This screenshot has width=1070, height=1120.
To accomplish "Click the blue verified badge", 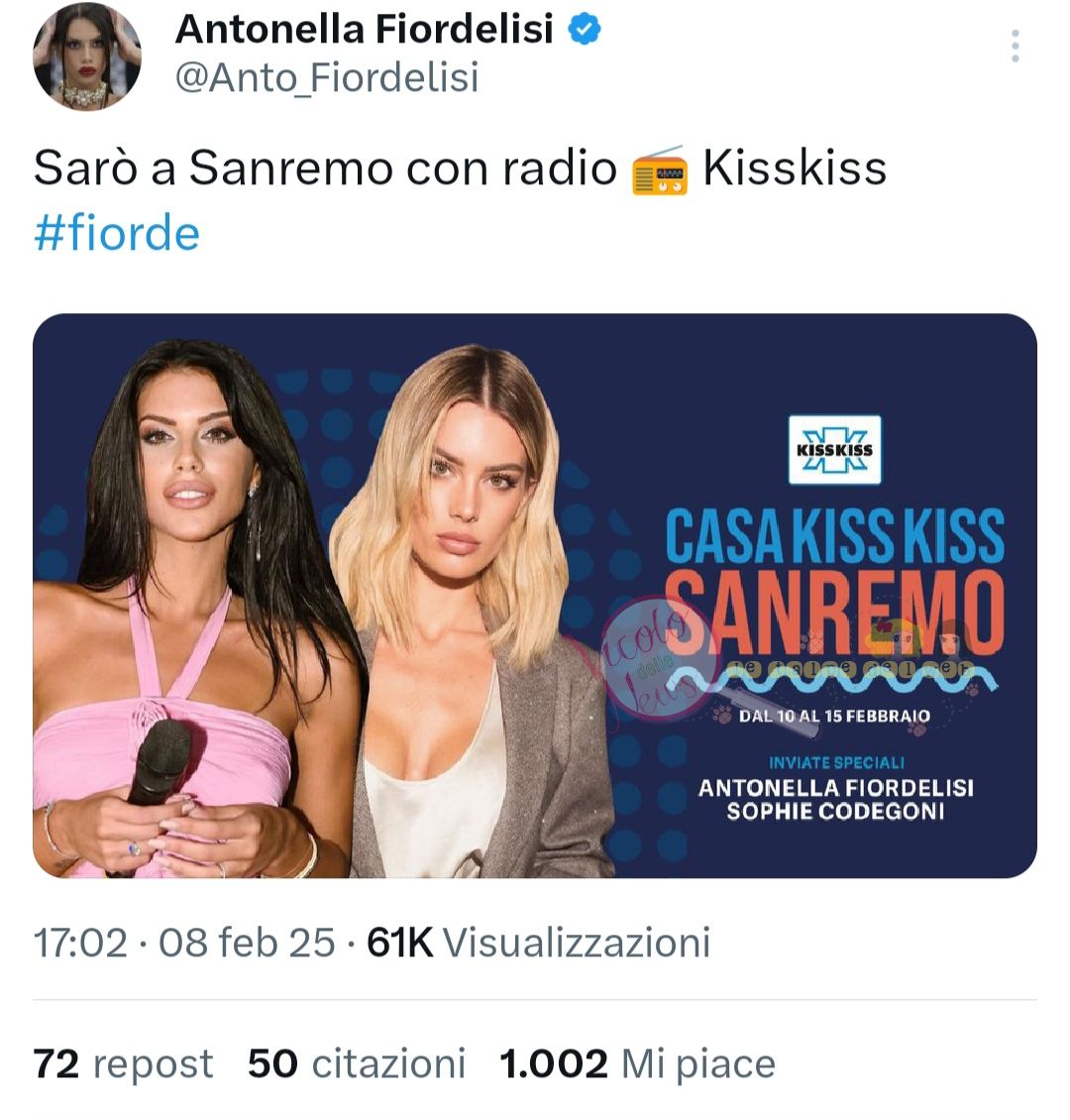I will point(584,30).
